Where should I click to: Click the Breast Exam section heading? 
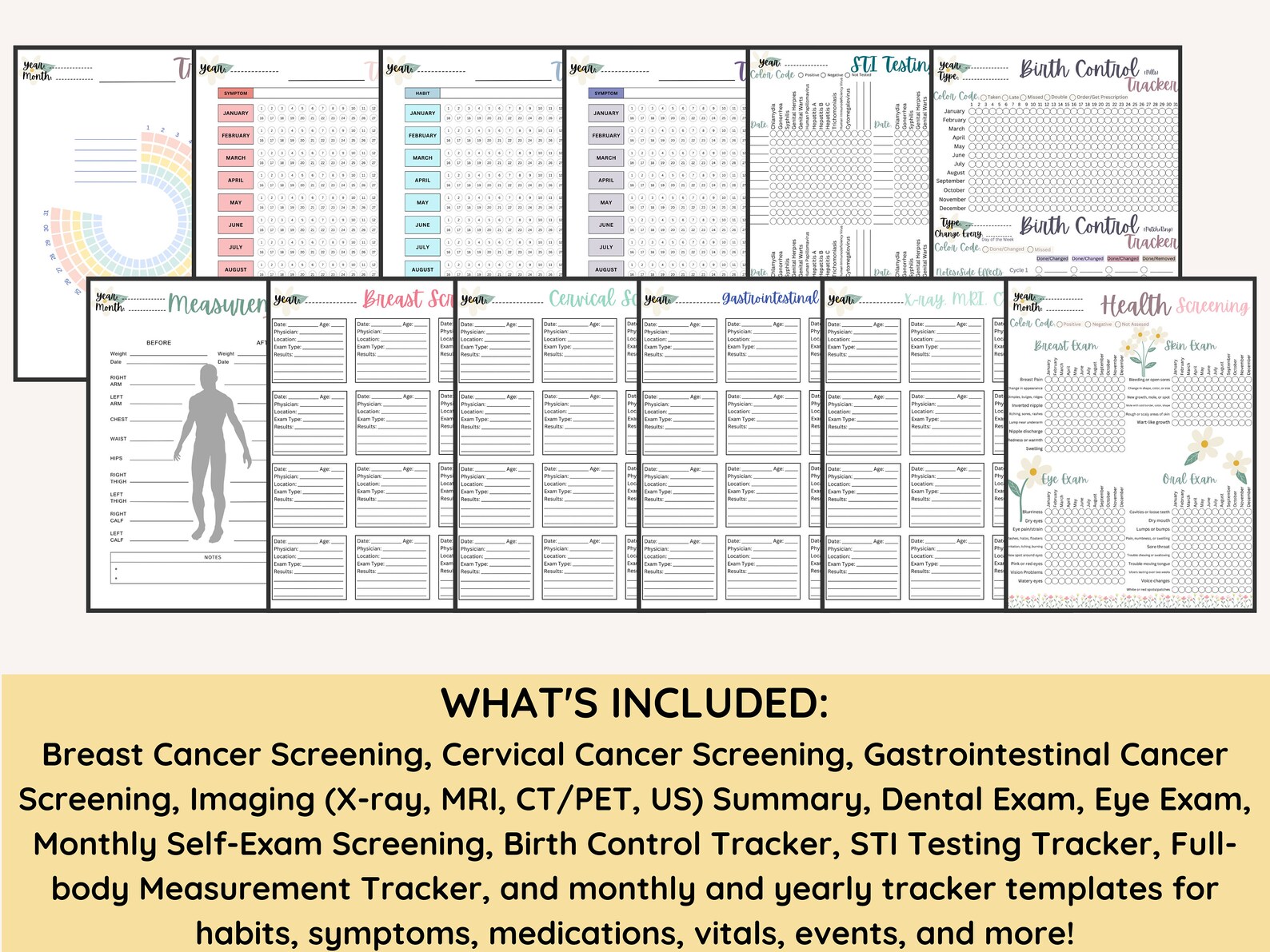[x=1065, y=346]
